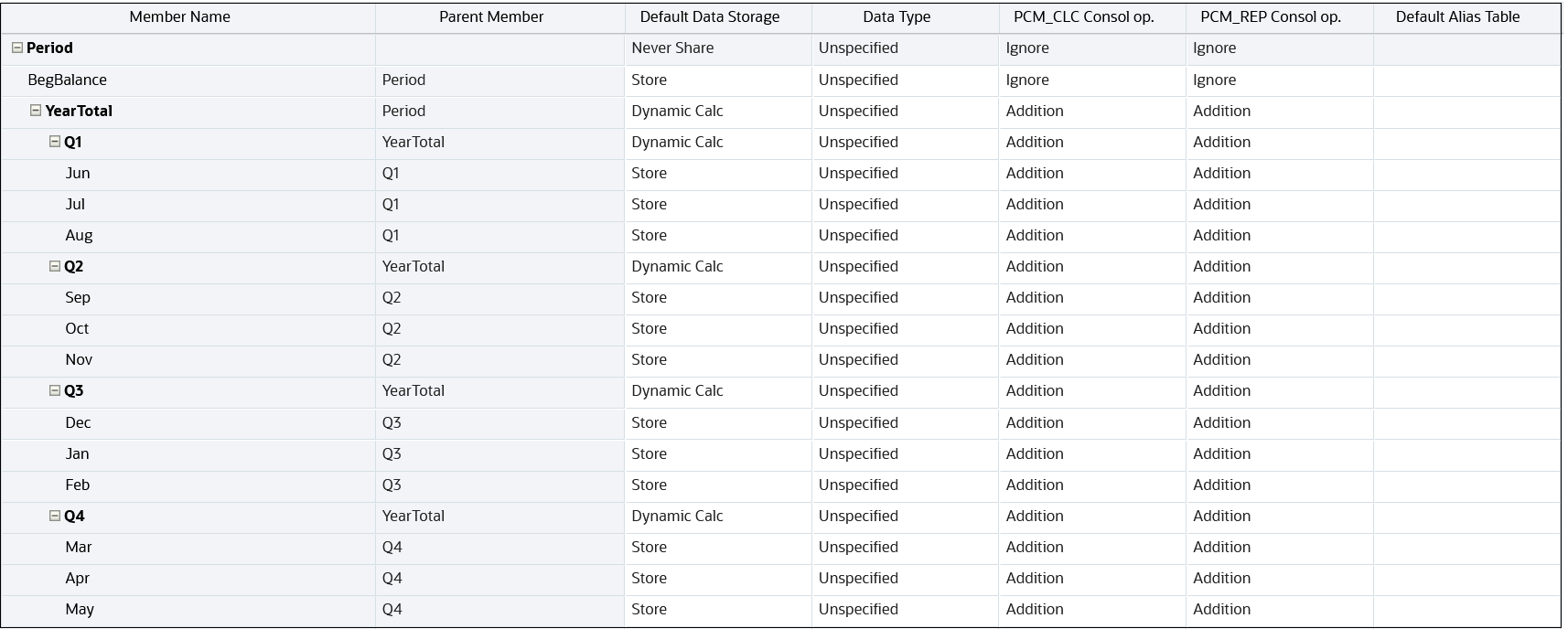
Task: Collapse the Q4 quarter node
Action: point(55,516)
